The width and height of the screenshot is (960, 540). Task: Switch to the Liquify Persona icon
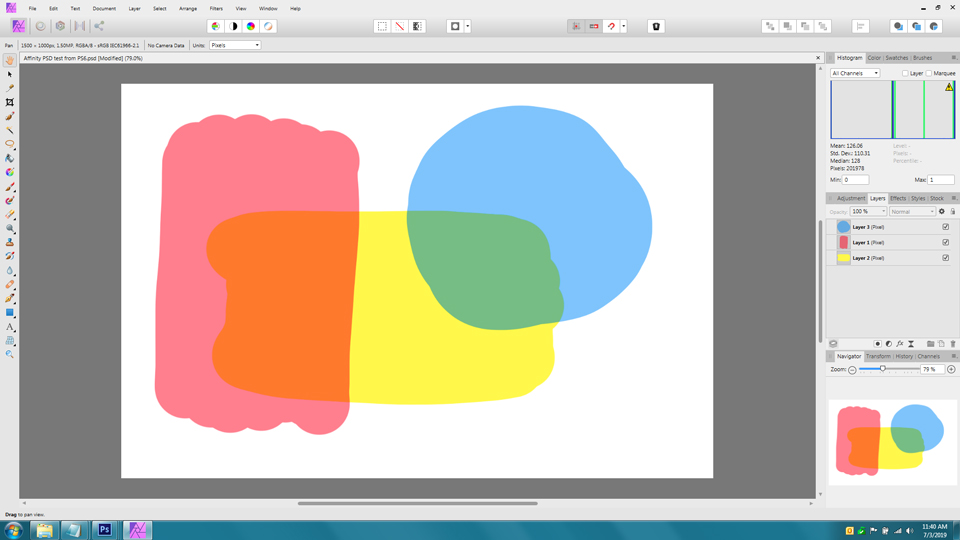click(x=41, y=26)
